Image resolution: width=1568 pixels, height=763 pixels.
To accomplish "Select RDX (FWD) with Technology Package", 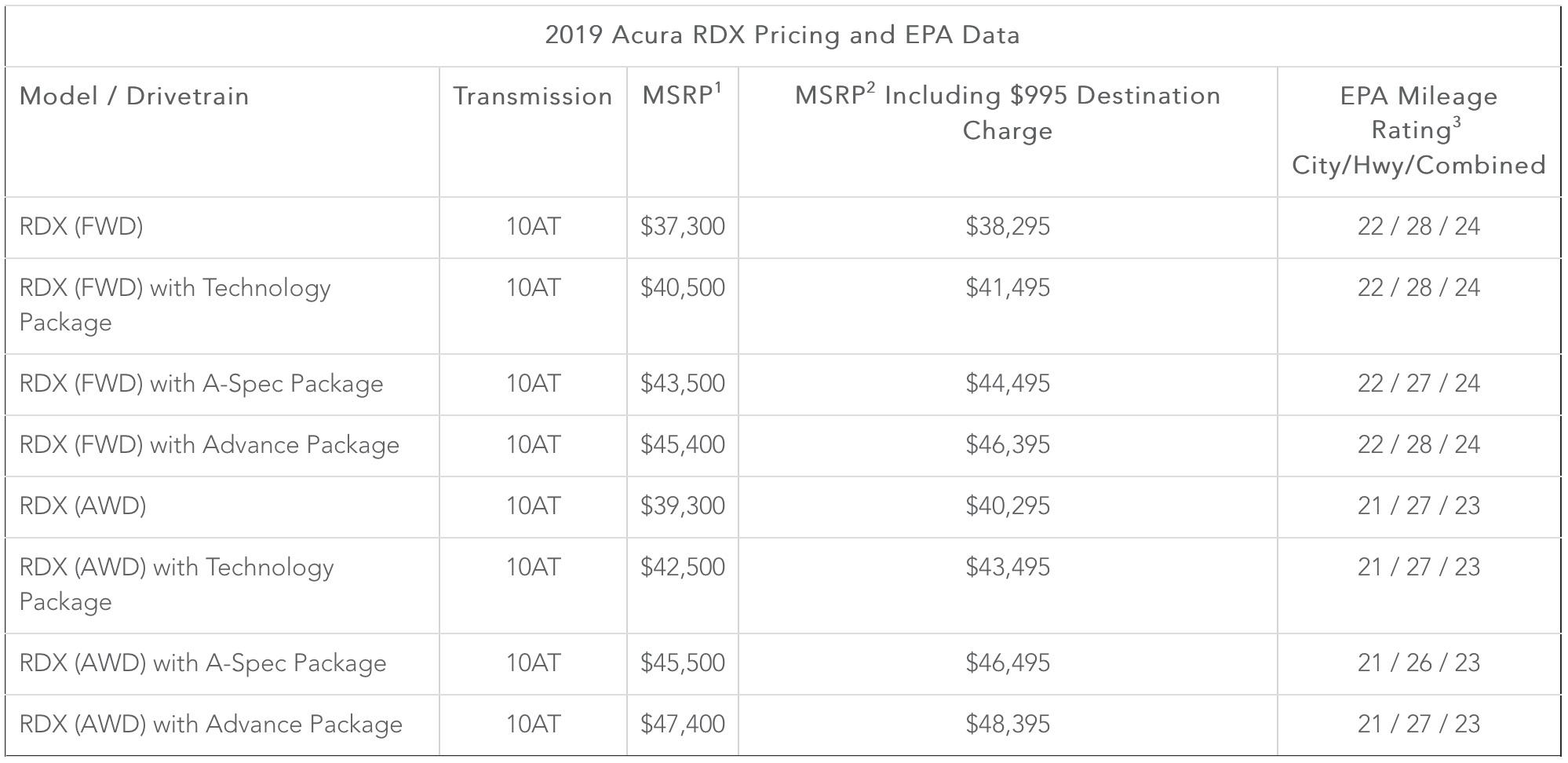I will coord(175,305).
